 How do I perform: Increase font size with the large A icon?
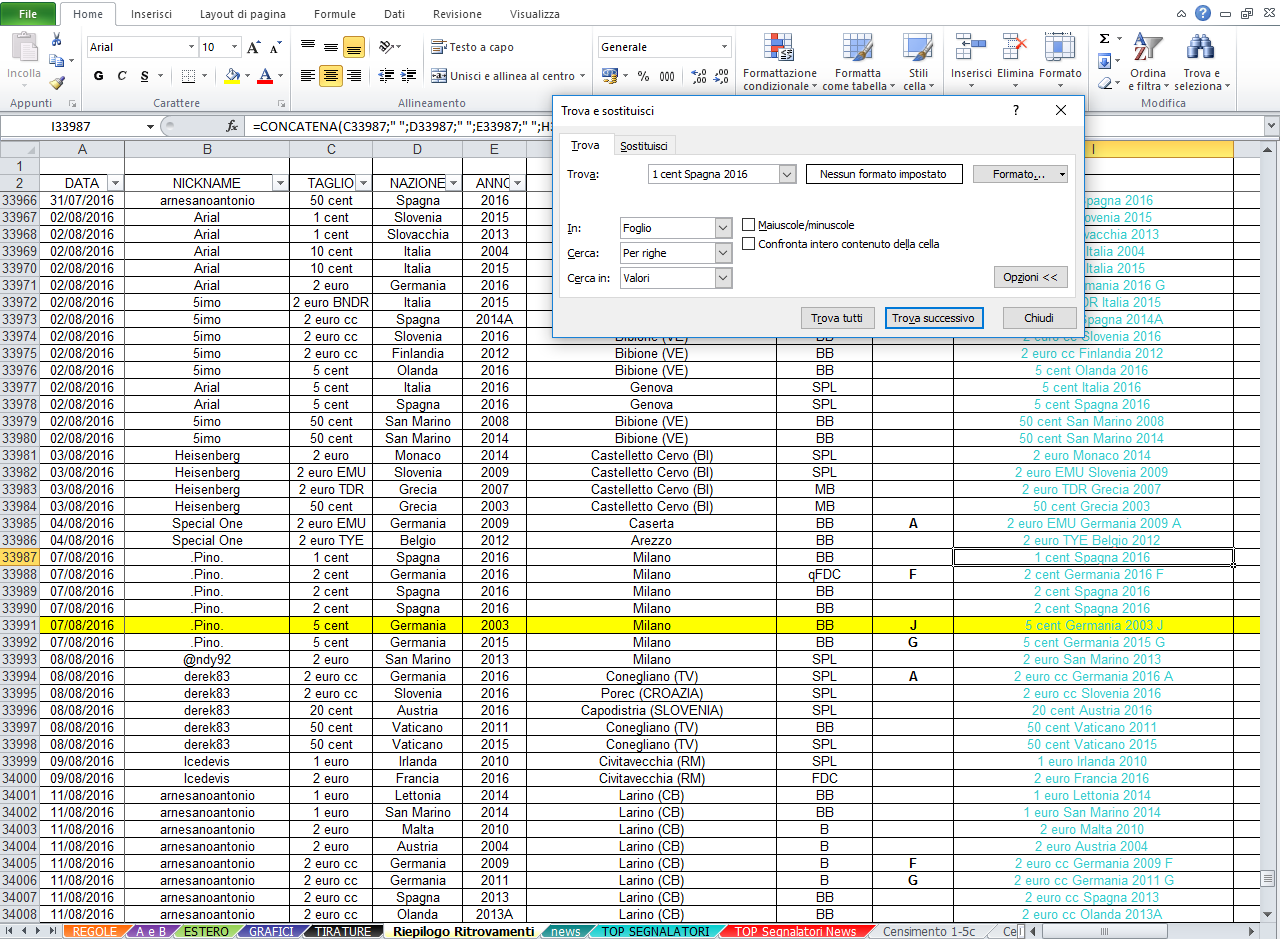254,47
